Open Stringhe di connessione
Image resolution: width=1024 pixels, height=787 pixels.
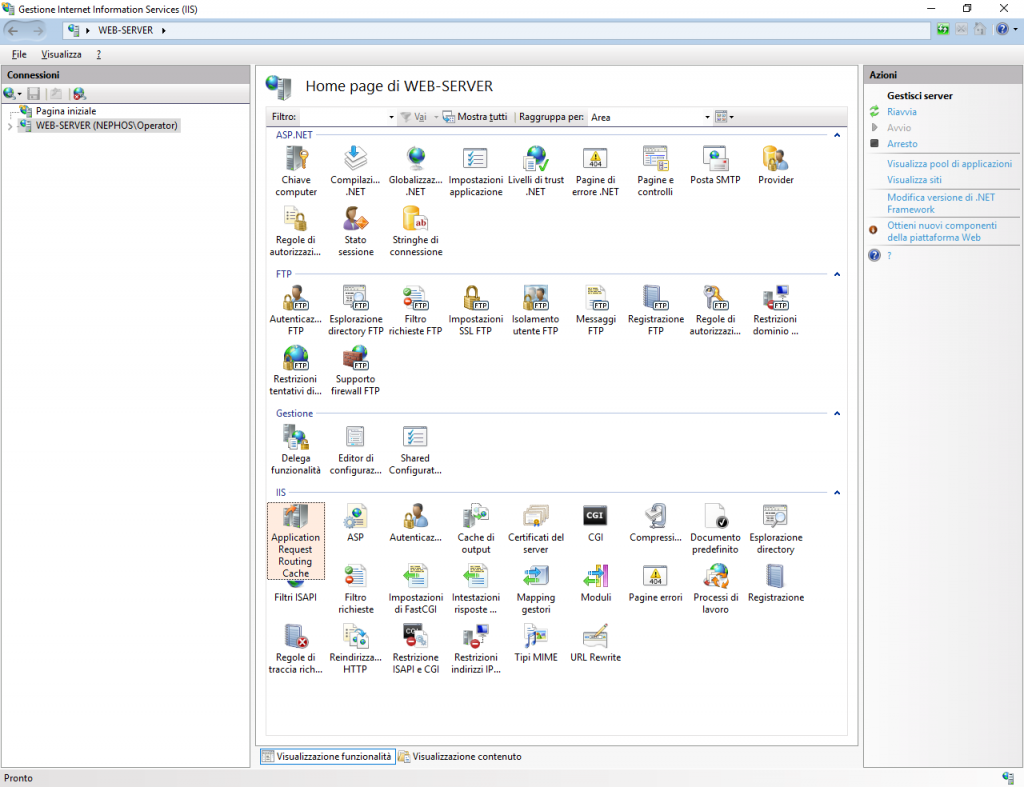point(415,231)
